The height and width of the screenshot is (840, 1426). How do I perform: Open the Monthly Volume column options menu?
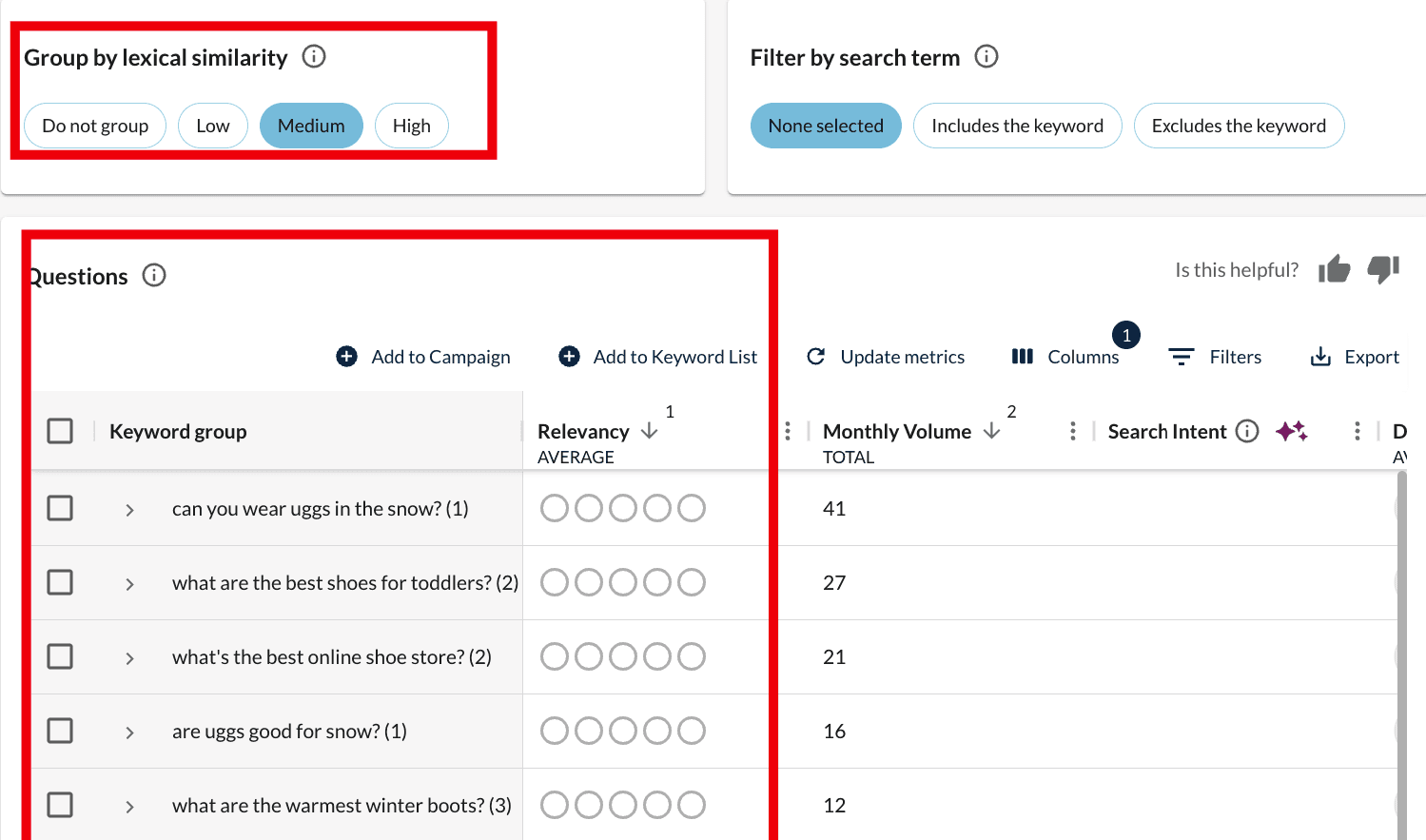point(1073,432)
